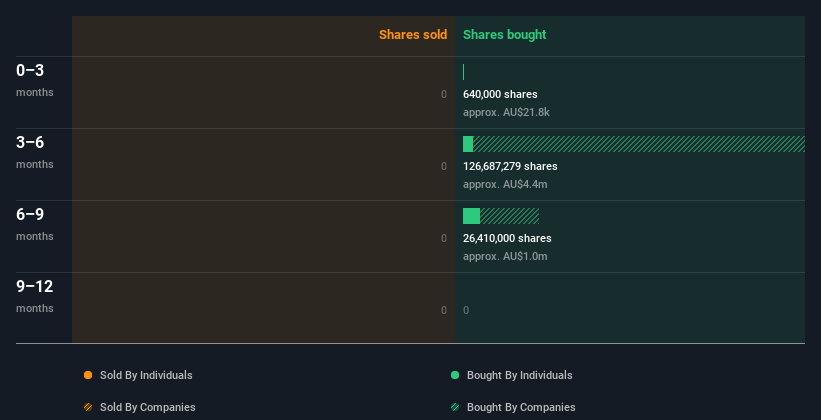Click the approx. AU$4.4m value text
The image size is (821, 420).
[505, 184]
